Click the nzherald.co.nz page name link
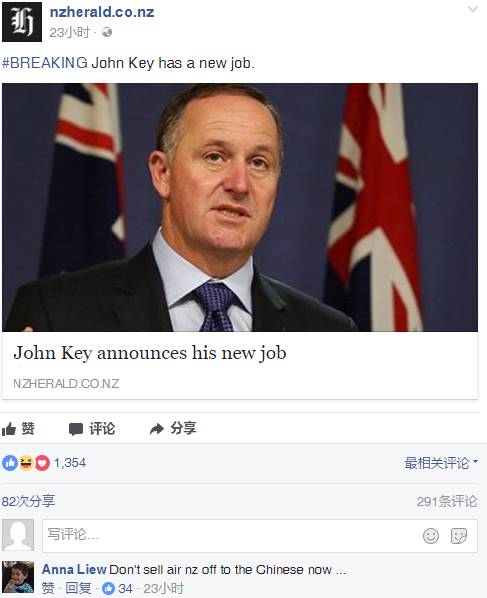487x598 pixels. (x=102, y=12)
